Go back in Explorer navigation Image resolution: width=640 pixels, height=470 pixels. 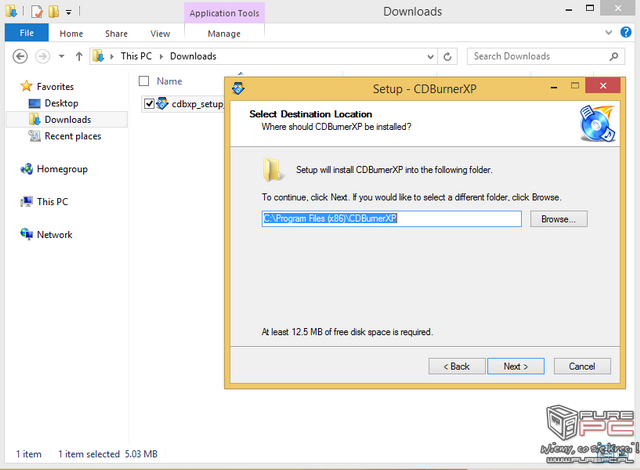[x=20, y=56]
